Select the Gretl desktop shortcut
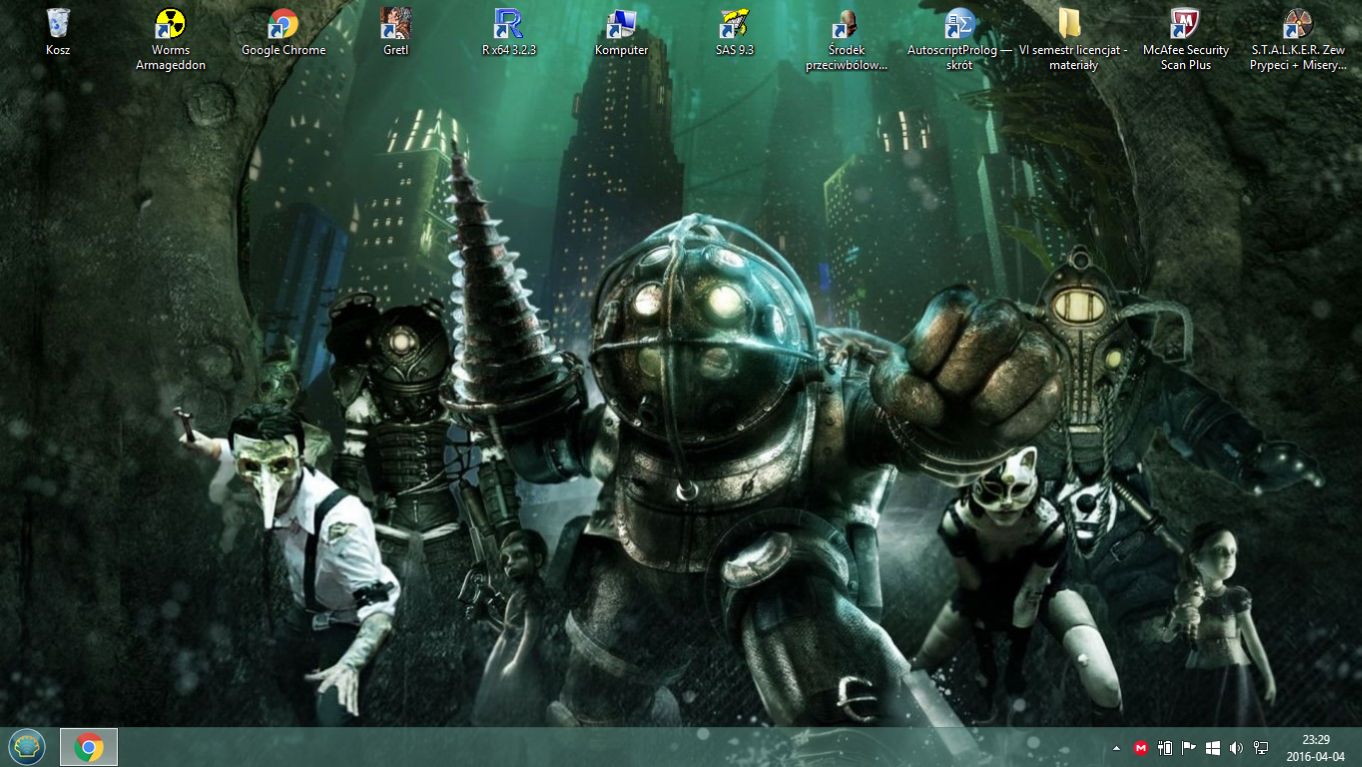1362x767 pixels. coord(396,31)
